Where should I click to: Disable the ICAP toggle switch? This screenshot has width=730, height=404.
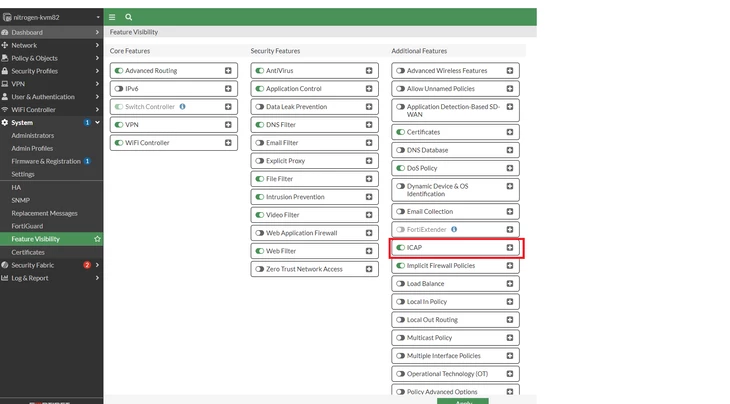click(400, 248)
